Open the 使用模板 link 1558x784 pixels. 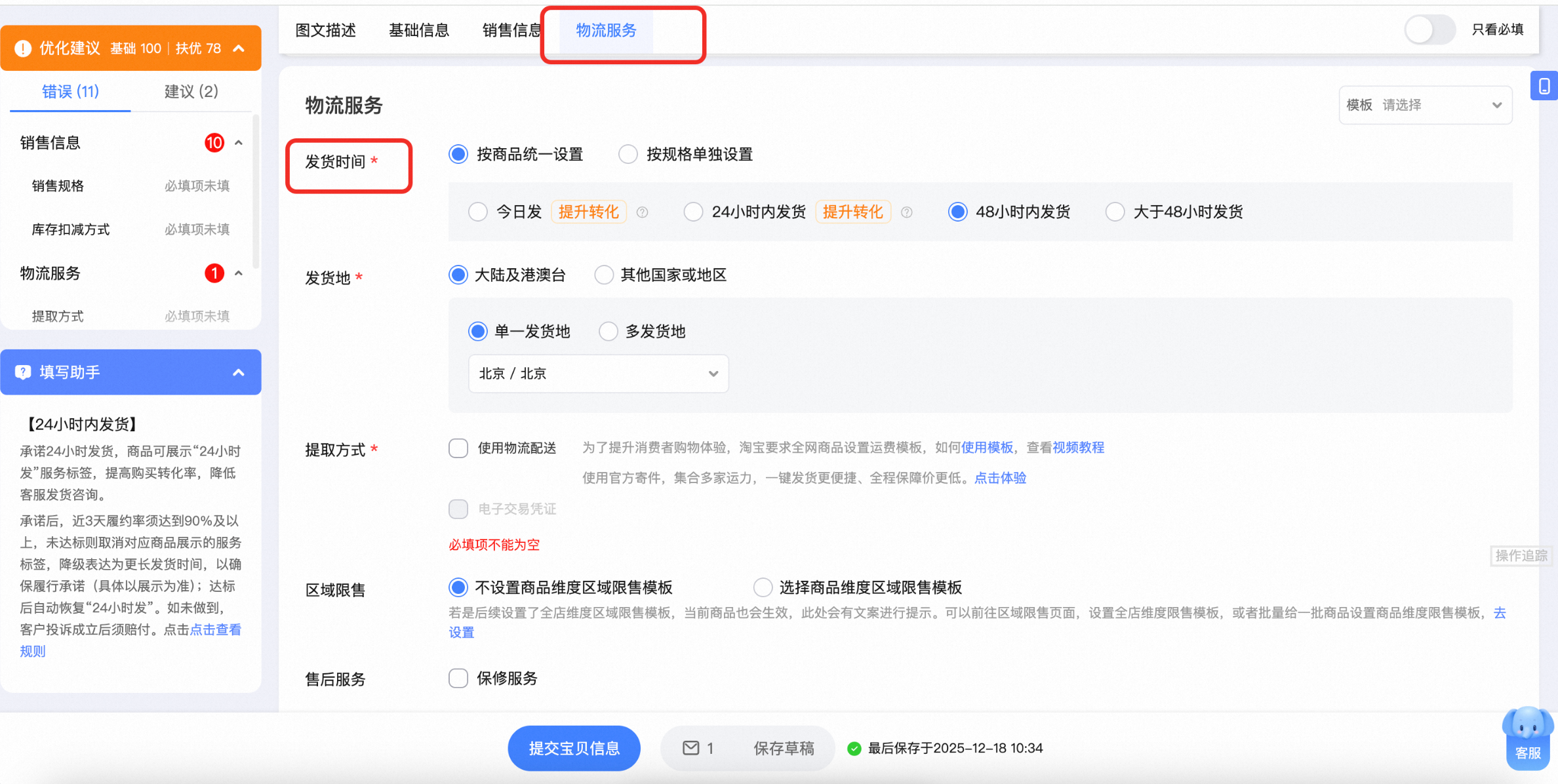click(x=987, y=448)
